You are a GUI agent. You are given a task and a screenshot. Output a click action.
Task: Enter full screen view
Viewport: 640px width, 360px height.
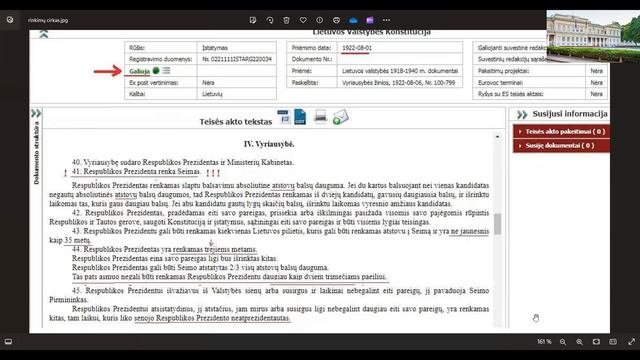click(631, 342)
